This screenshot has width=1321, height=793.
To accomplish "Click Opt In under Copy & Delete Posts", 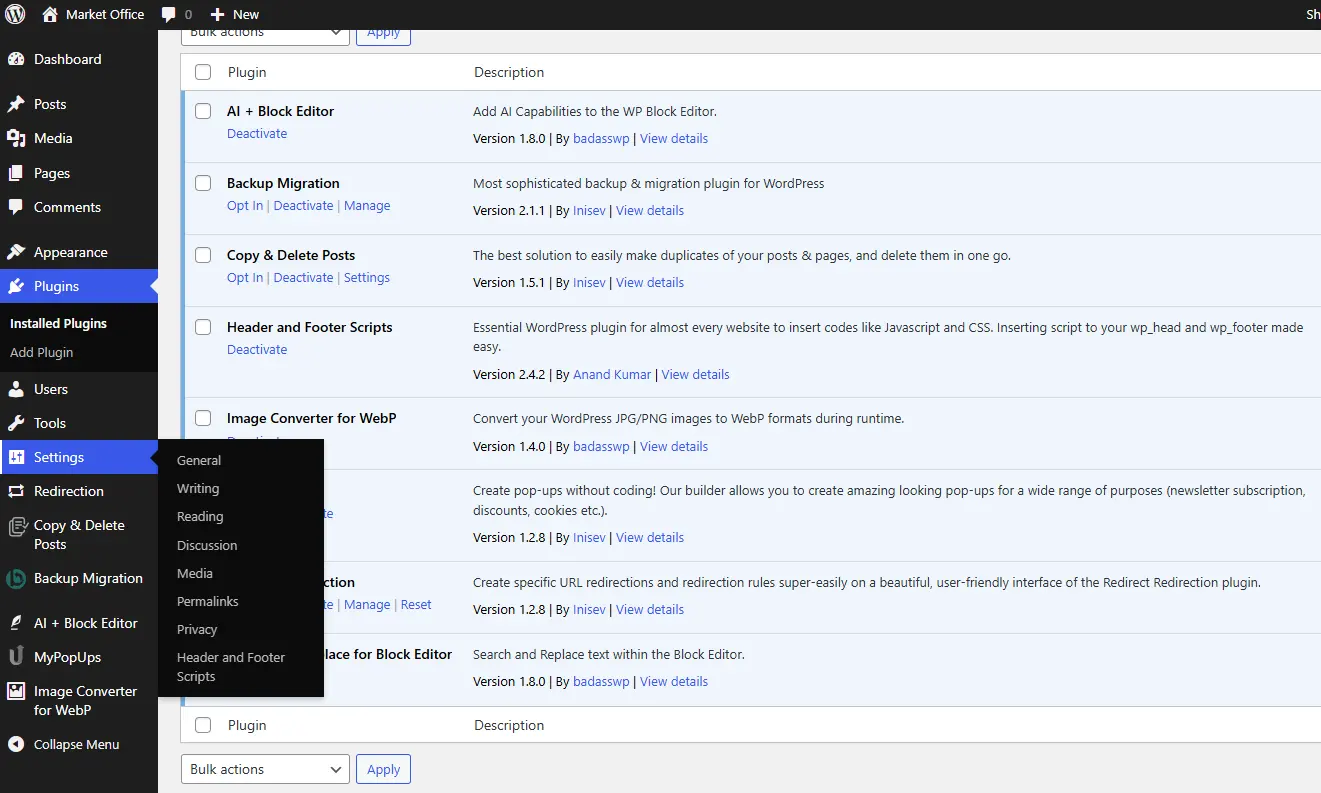I will click(x=245, y=277).
